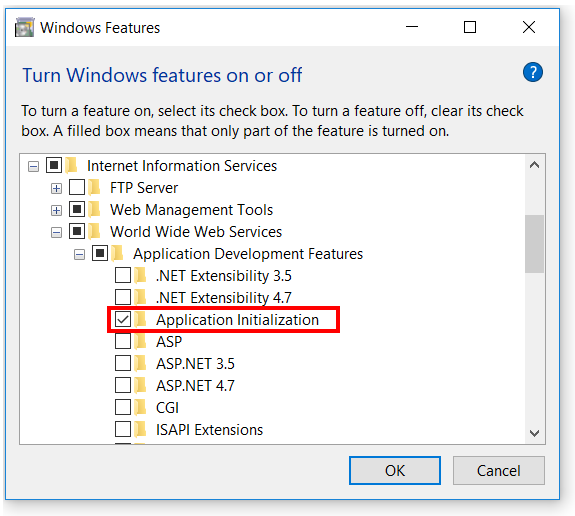Screen dimensions: 575x516
Task: Close the Windows Features dialog
Action: [x=529, y=27]
